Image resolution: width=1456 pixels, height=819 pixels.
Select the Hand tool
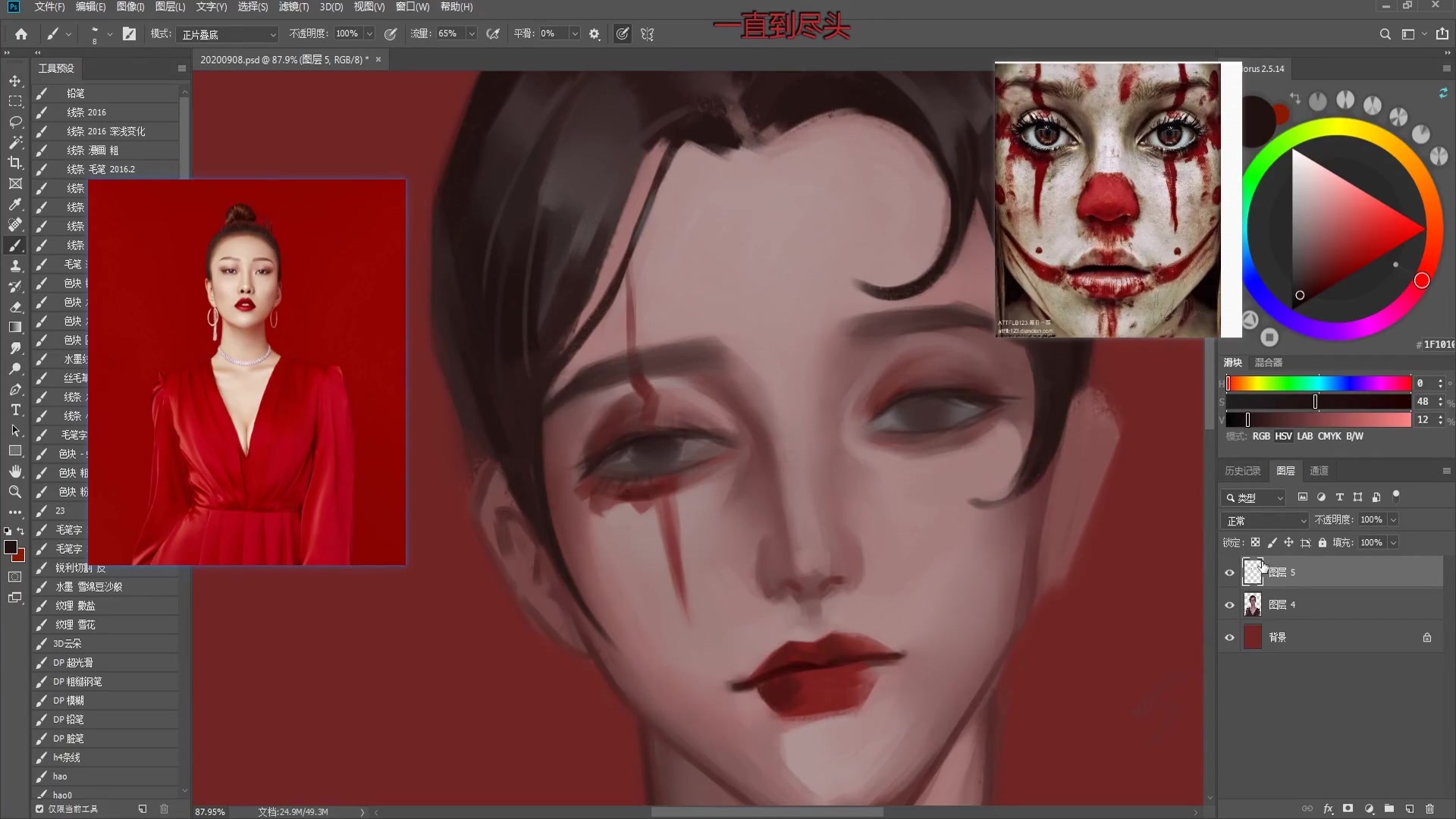[x=15, y=471]
